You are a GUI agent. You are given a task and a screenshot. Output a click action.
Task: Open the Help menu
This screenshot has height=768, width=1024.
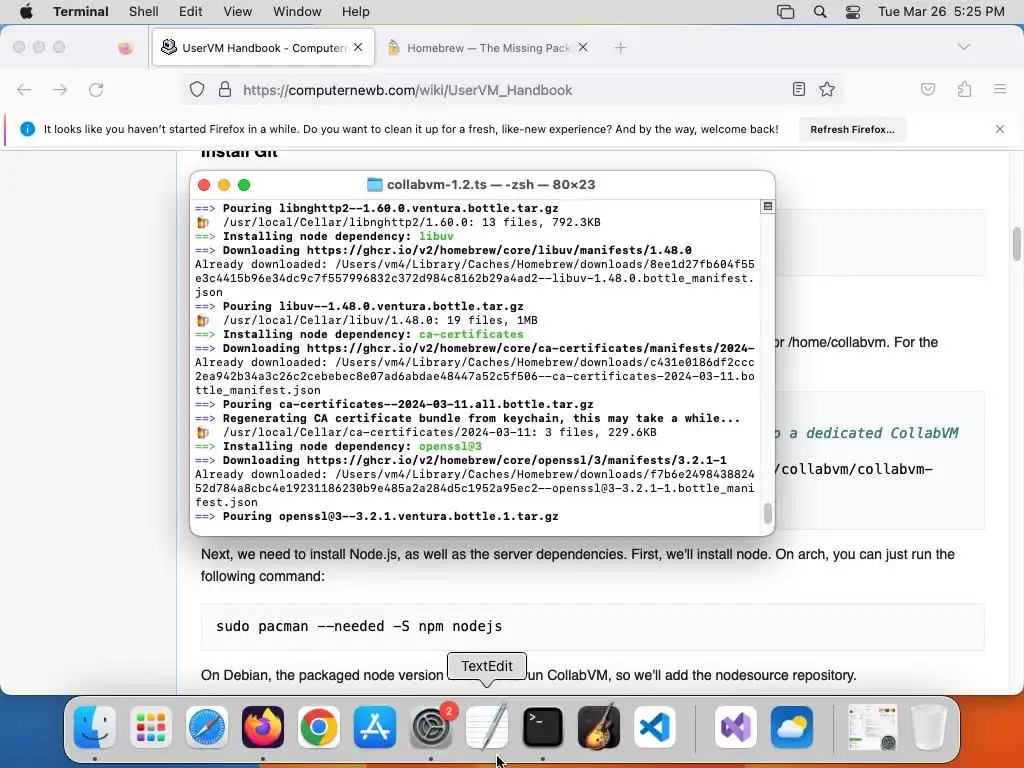[x=356, y=11]
